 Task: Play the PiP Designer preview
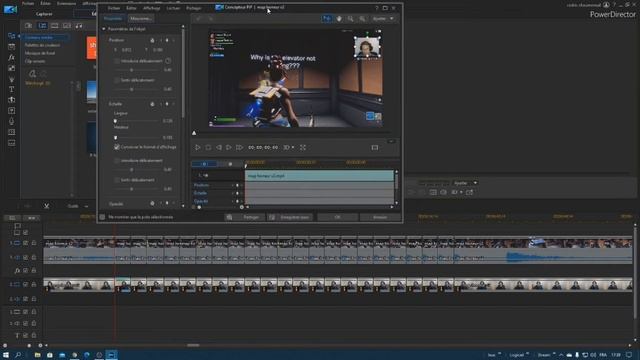[198, 147]
